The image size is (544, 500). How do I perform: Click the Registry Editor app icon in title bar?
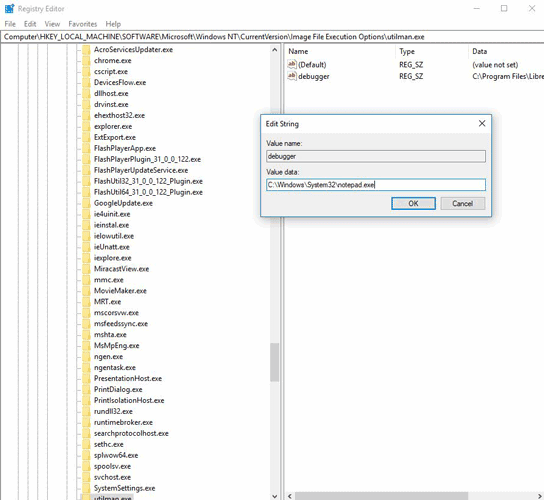(x=9, y=8)
